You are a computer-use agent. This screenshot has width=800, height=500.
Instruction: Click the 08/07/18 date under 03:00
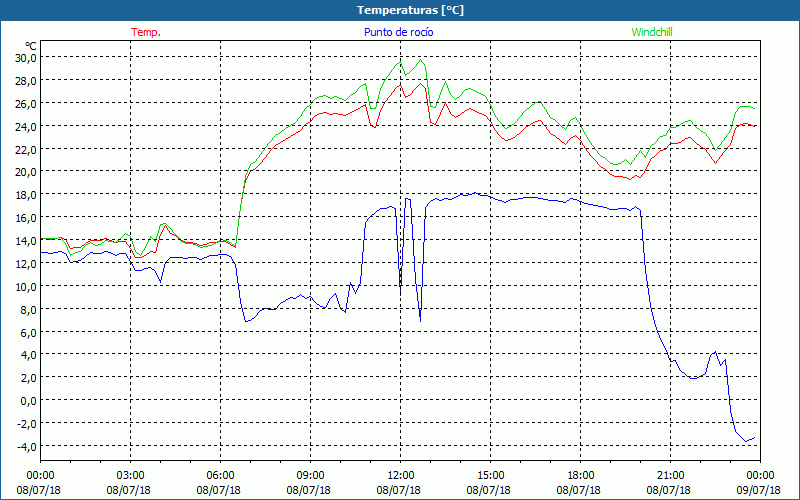pos(129,490)
